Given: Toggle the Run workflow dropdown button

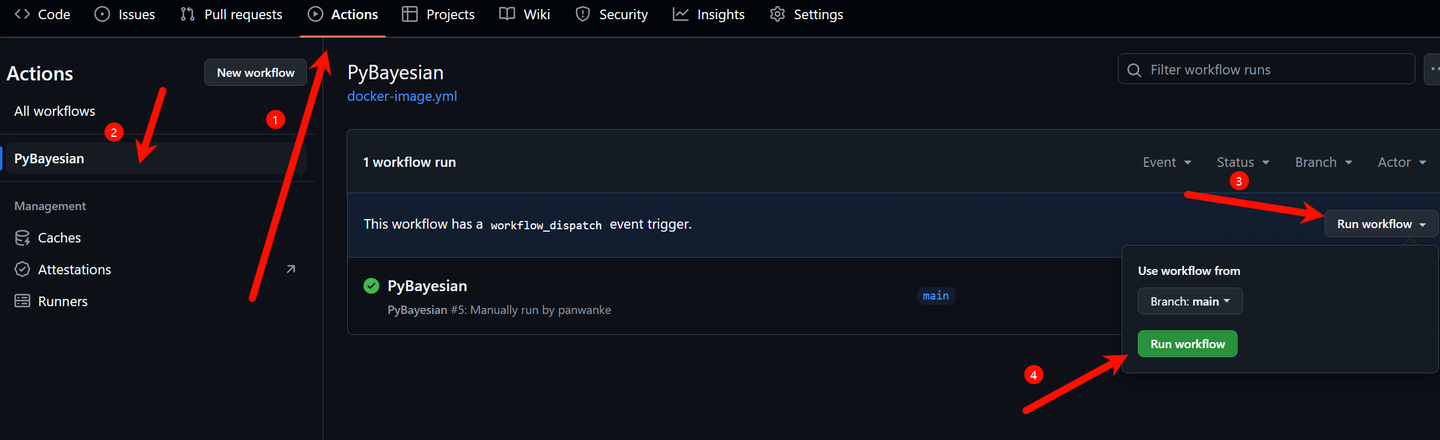Looking at the screenshot, I should (1381, 224).
